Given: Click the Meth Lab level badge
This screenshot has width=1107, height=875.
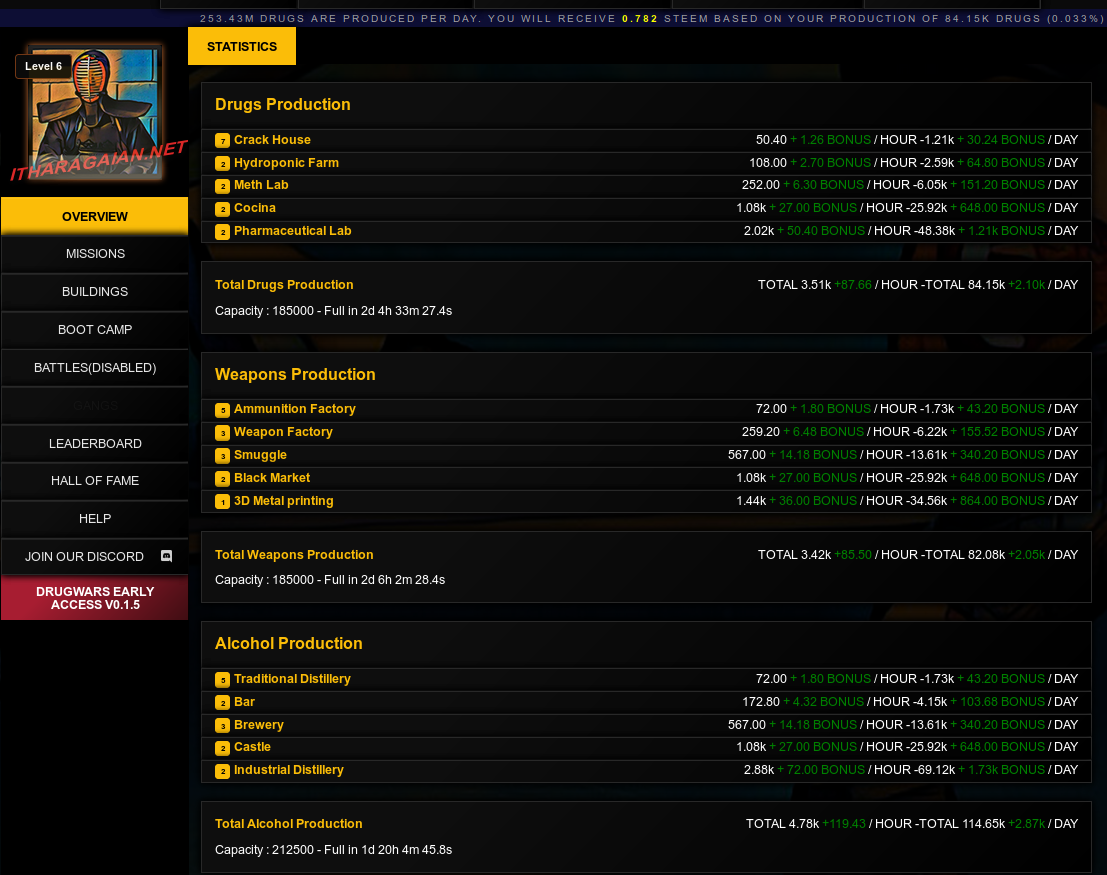Looking at the screenshot, I should coord(223,186).
